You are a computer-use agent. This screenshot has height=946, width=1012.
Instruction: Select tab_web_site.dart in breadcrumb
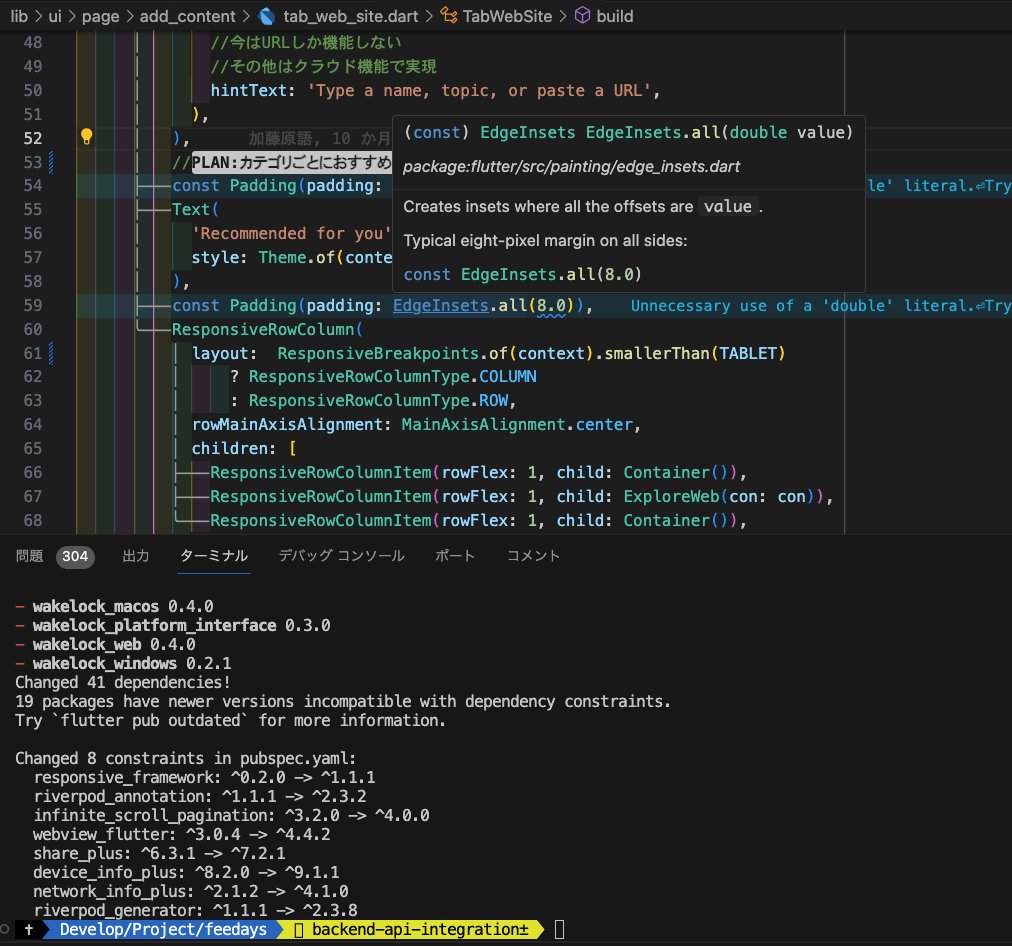pos(350,16)
